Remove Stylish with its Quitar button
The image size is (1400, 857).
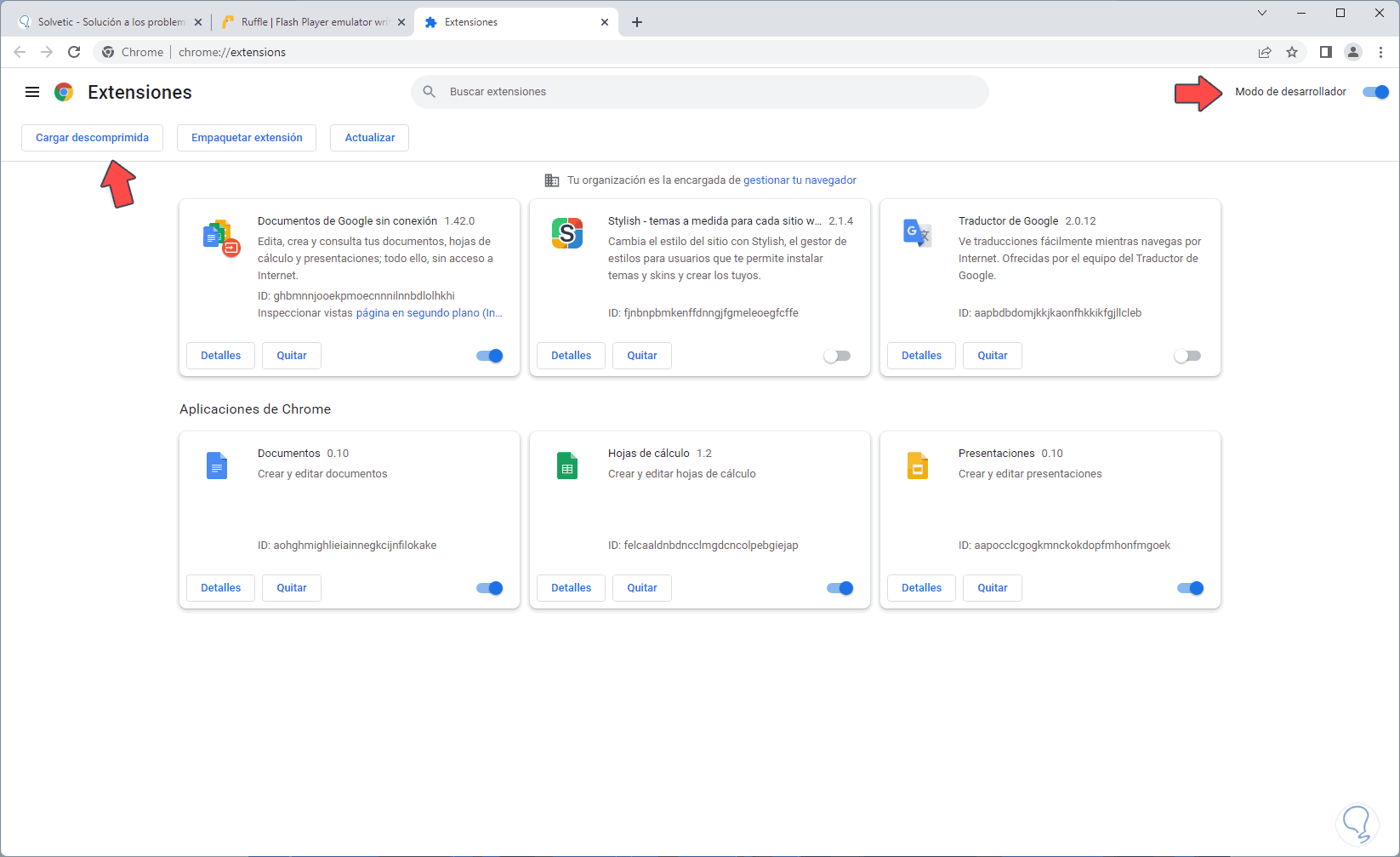click(x=642, y=356)
